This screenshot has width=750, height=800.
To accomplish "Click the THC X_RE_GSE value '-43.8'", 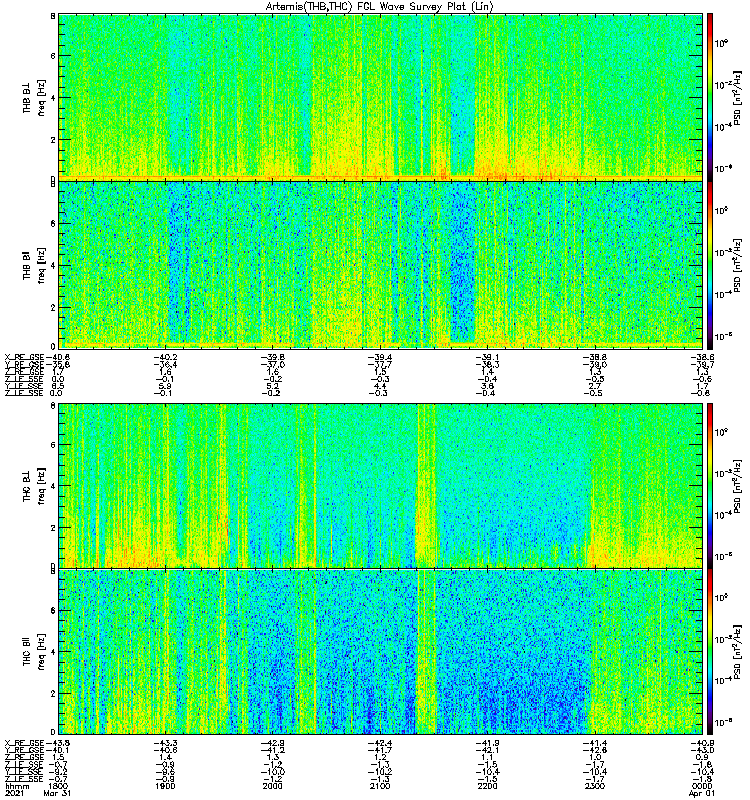I will point(57,743).
